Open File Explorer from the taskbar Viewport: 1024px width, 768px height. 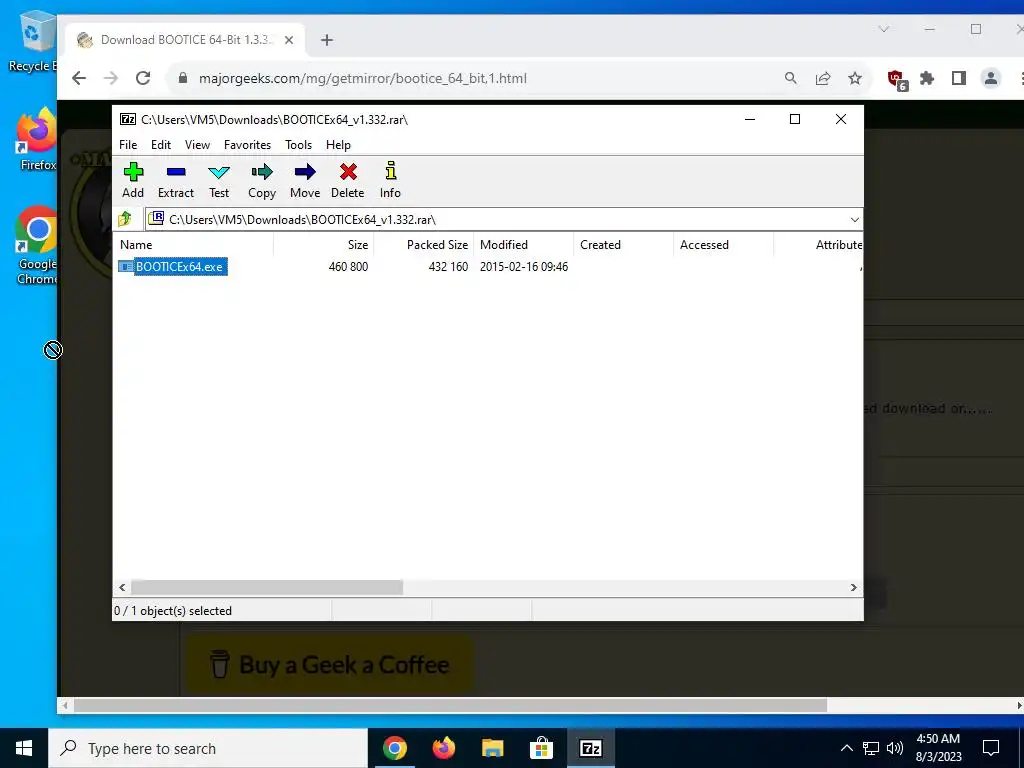point(492,748)
